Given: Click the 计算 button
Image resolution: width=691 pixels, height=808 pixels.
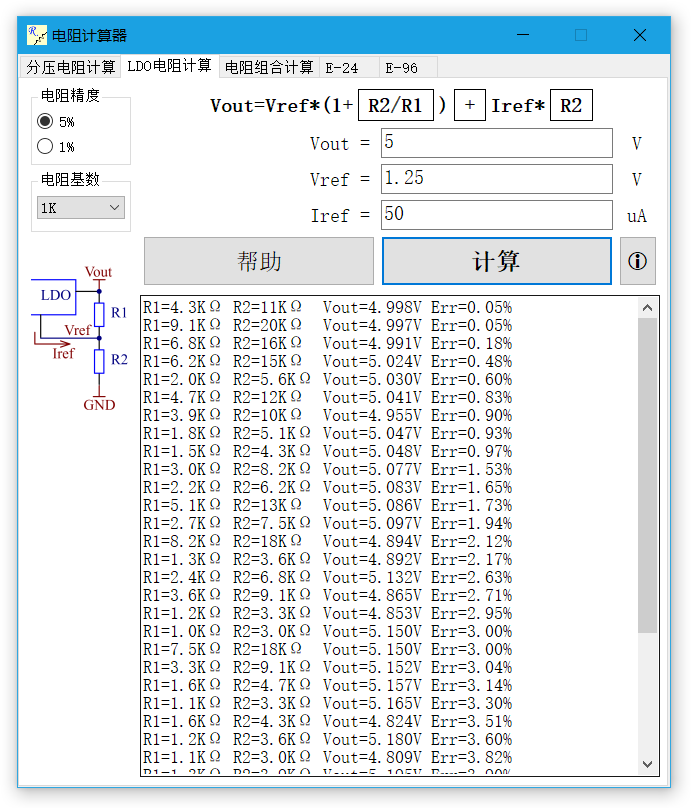Looking at the screenshot, I should tap(496, 261).
